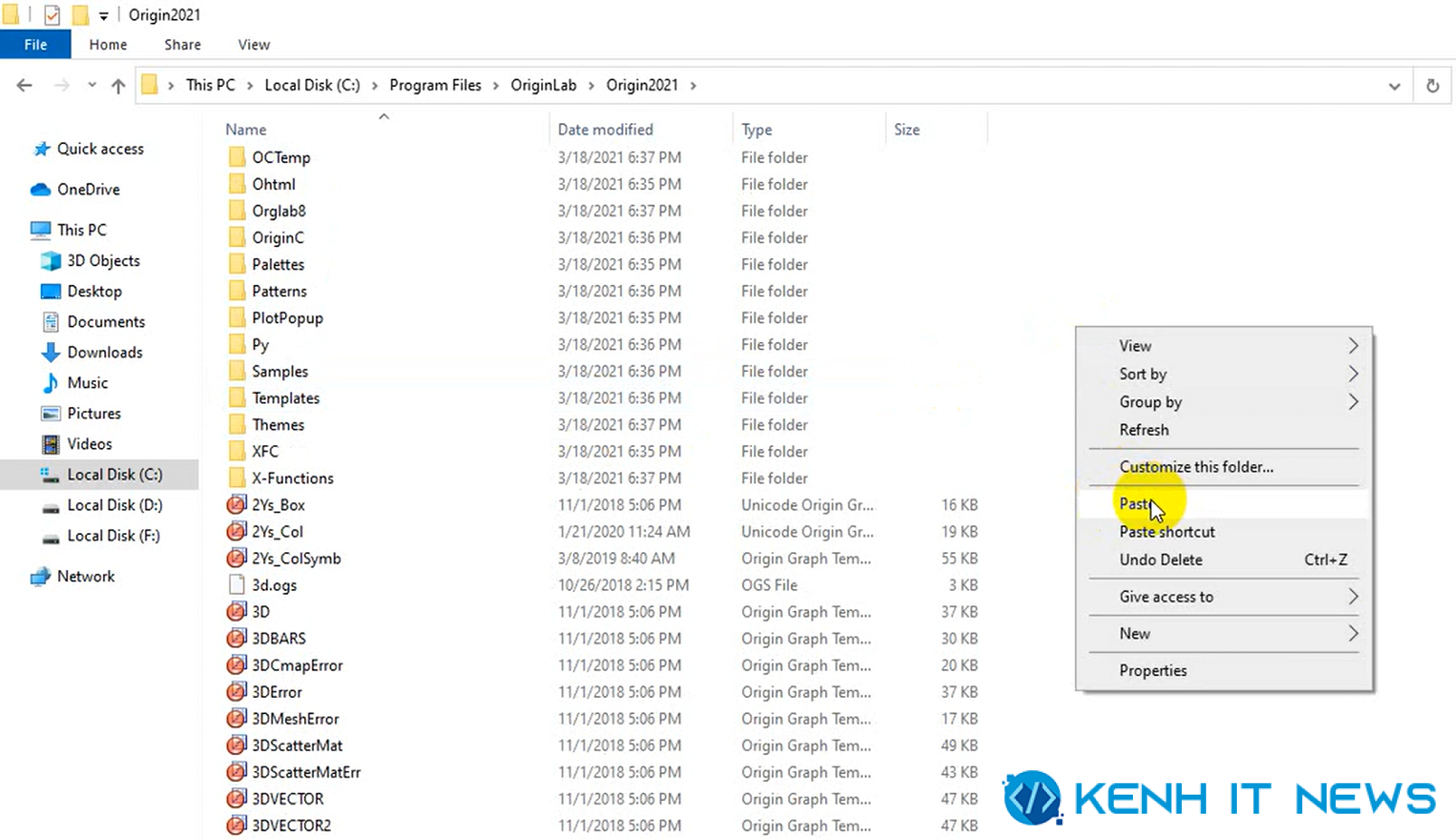Click the Up one level arrow
1456x839 pixels.
(119, 85)
